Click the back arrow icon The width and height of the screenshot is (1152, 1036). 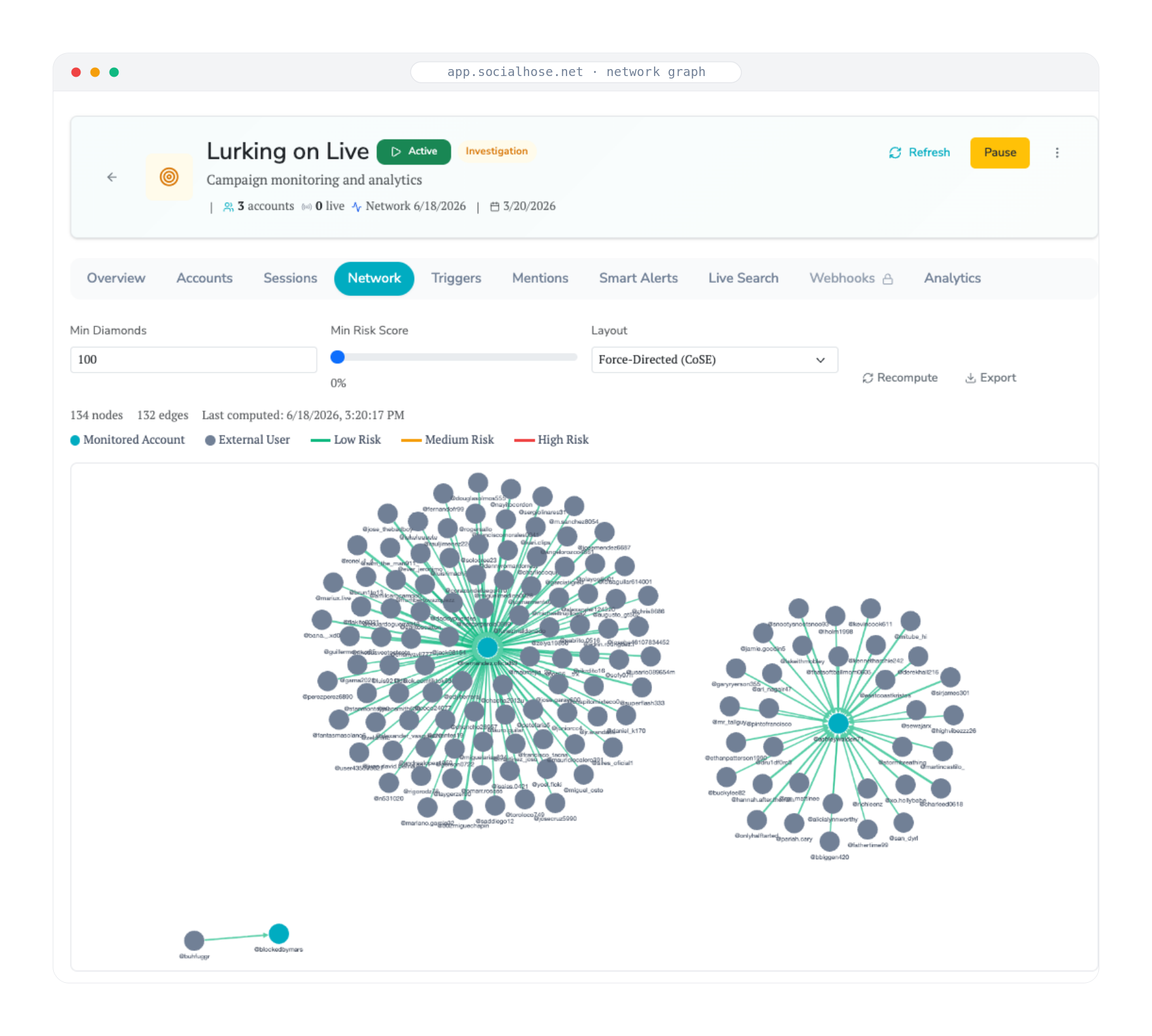pos(112,177)
